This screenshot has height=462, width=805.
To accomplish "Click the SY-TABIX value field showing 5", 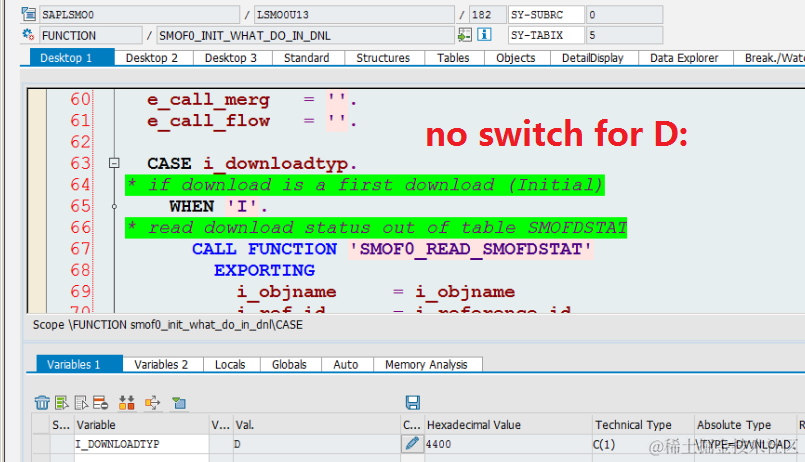I will click(x=624, y=35).
